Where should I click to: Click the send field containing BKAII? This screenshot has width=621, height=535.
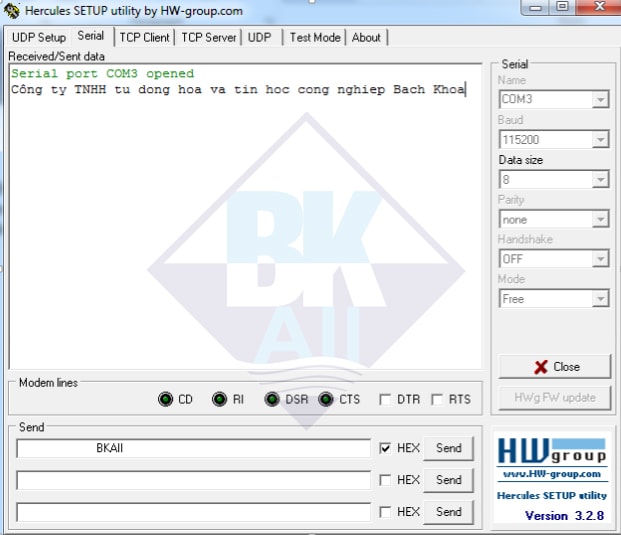click(193, 448)
